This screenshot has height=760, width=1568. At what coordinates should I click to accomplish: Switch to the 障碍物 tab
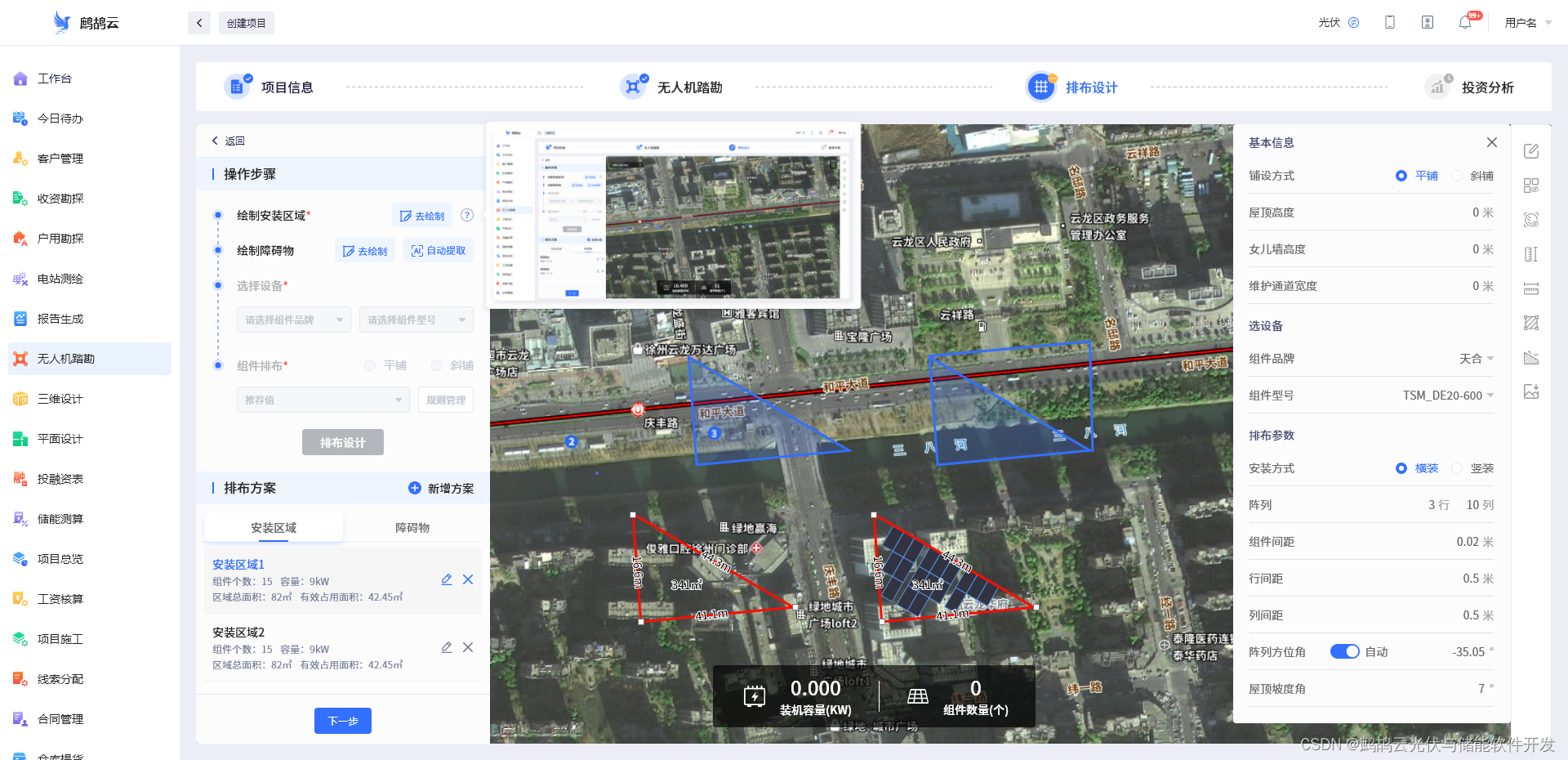click(412, 527)
